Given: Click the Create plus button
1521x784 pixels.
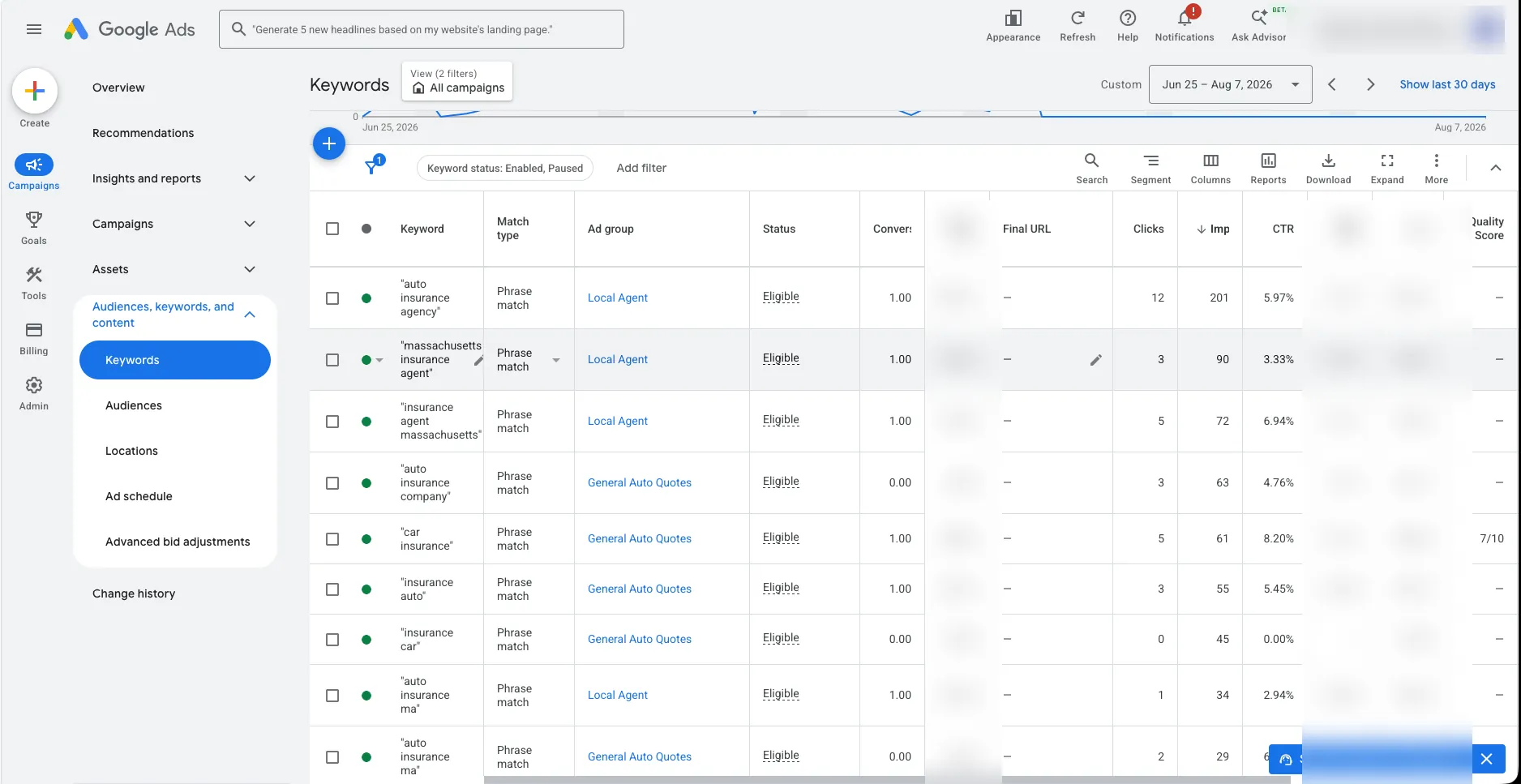Looking at the screenshot, I should pos(35,91).
